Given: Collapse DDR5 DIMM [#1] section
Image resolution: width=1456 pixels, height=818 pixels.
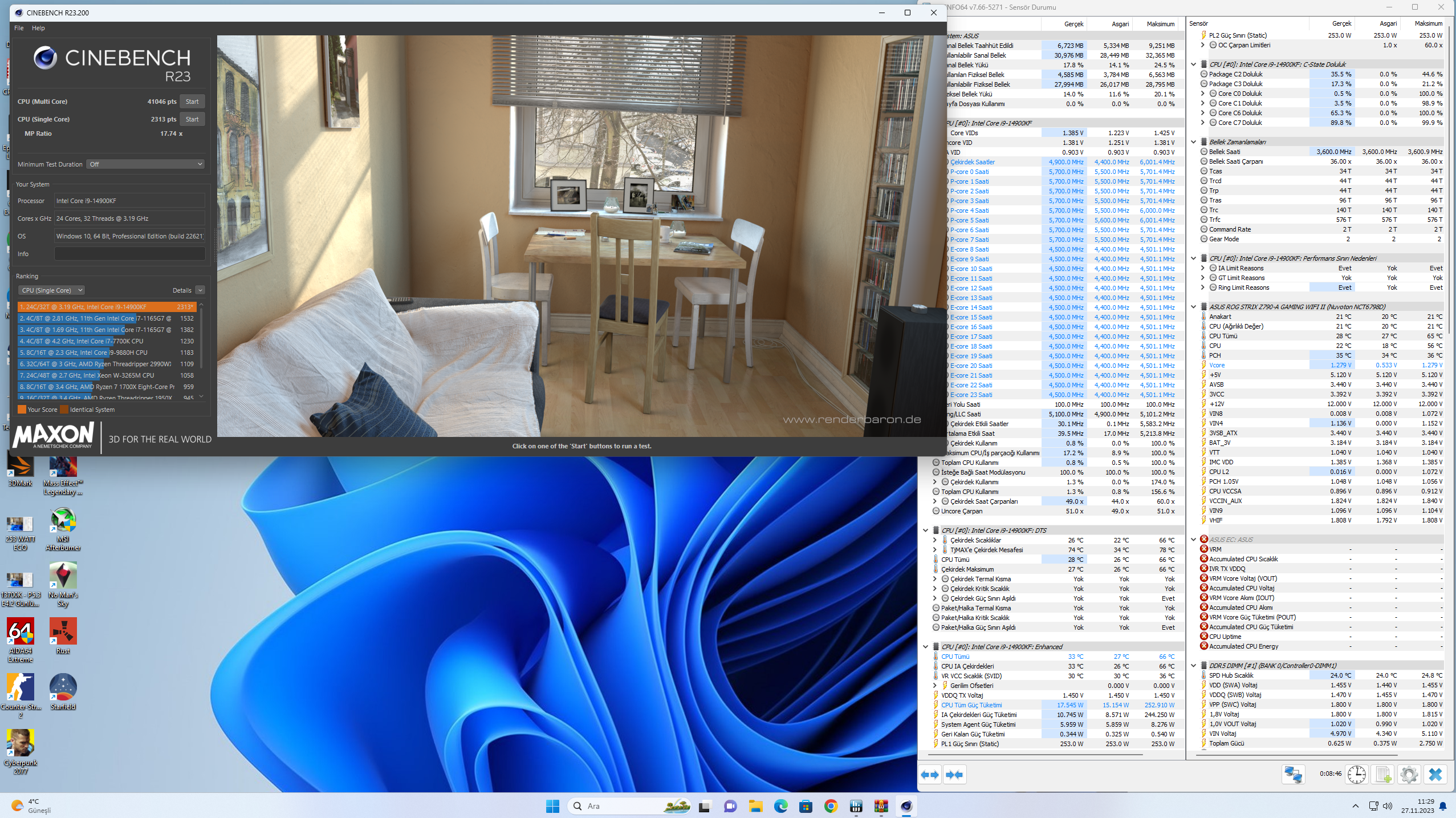Looking at the screenshot, I should 1193,666.
